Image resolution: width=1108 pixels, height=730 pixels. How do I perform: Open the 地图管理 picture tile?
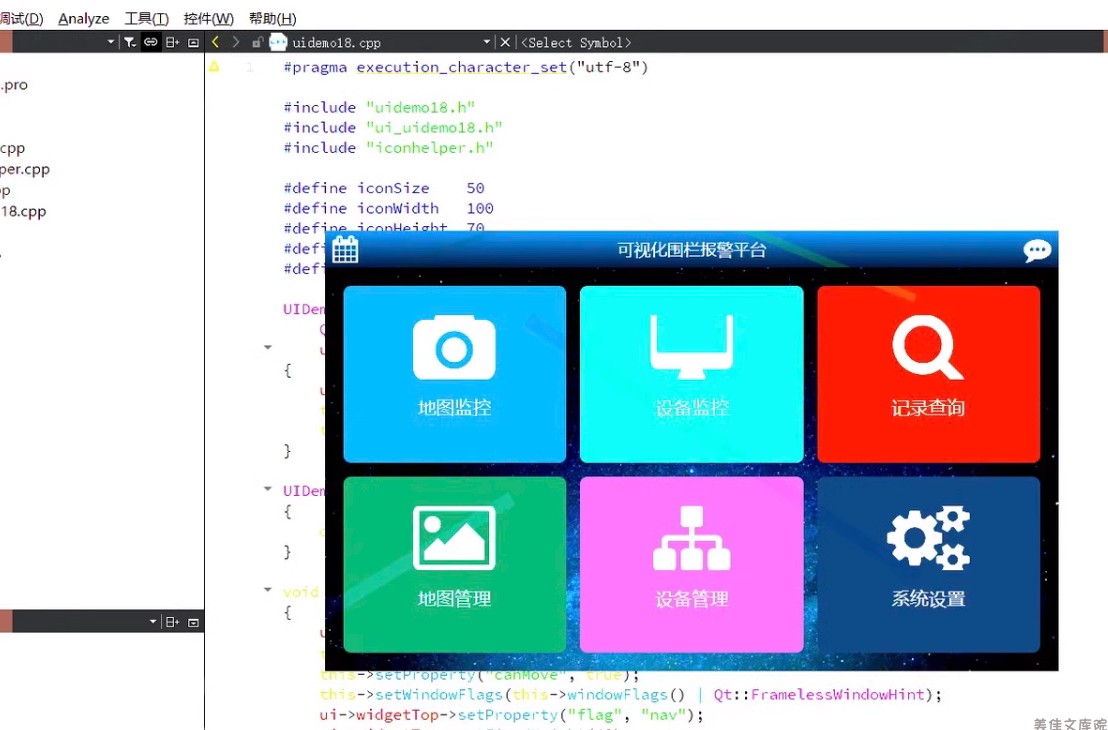[x=454, y=564]
